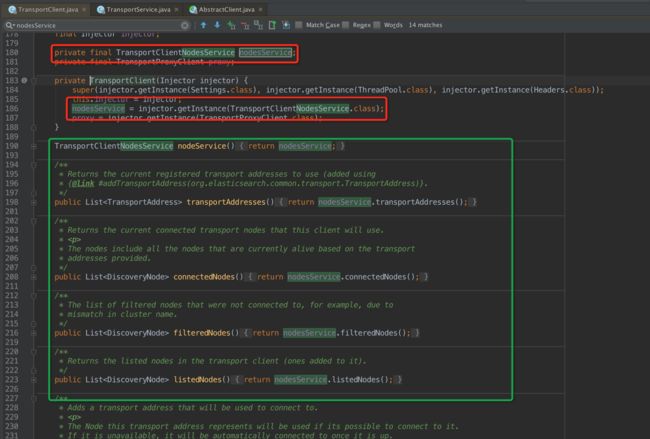Close the TransportClient.java tab

tap(84, 9)
